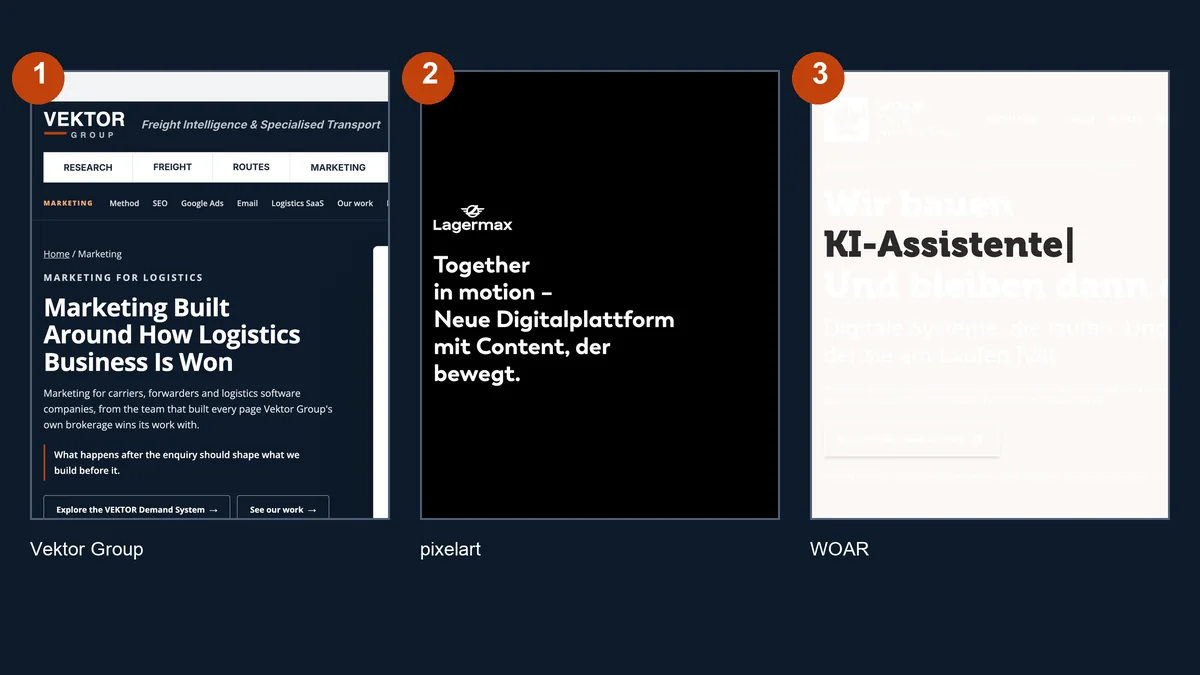Select the Email subnav item
Screen dimensions: 1200x675
click(248, 203)
